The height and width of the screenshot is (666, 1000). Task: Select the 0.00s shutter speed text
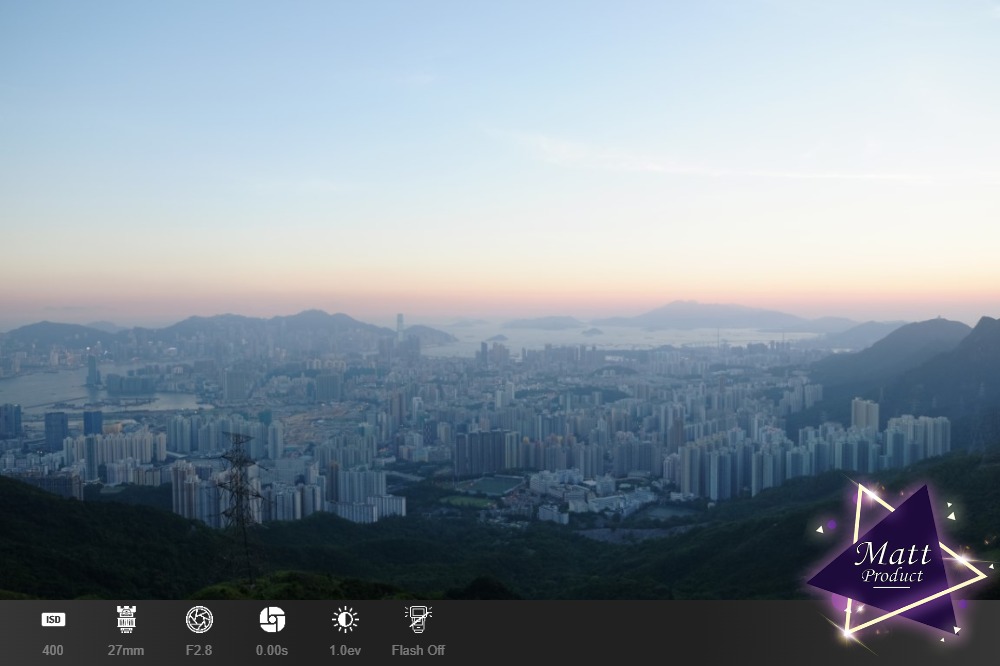point(272,650)
